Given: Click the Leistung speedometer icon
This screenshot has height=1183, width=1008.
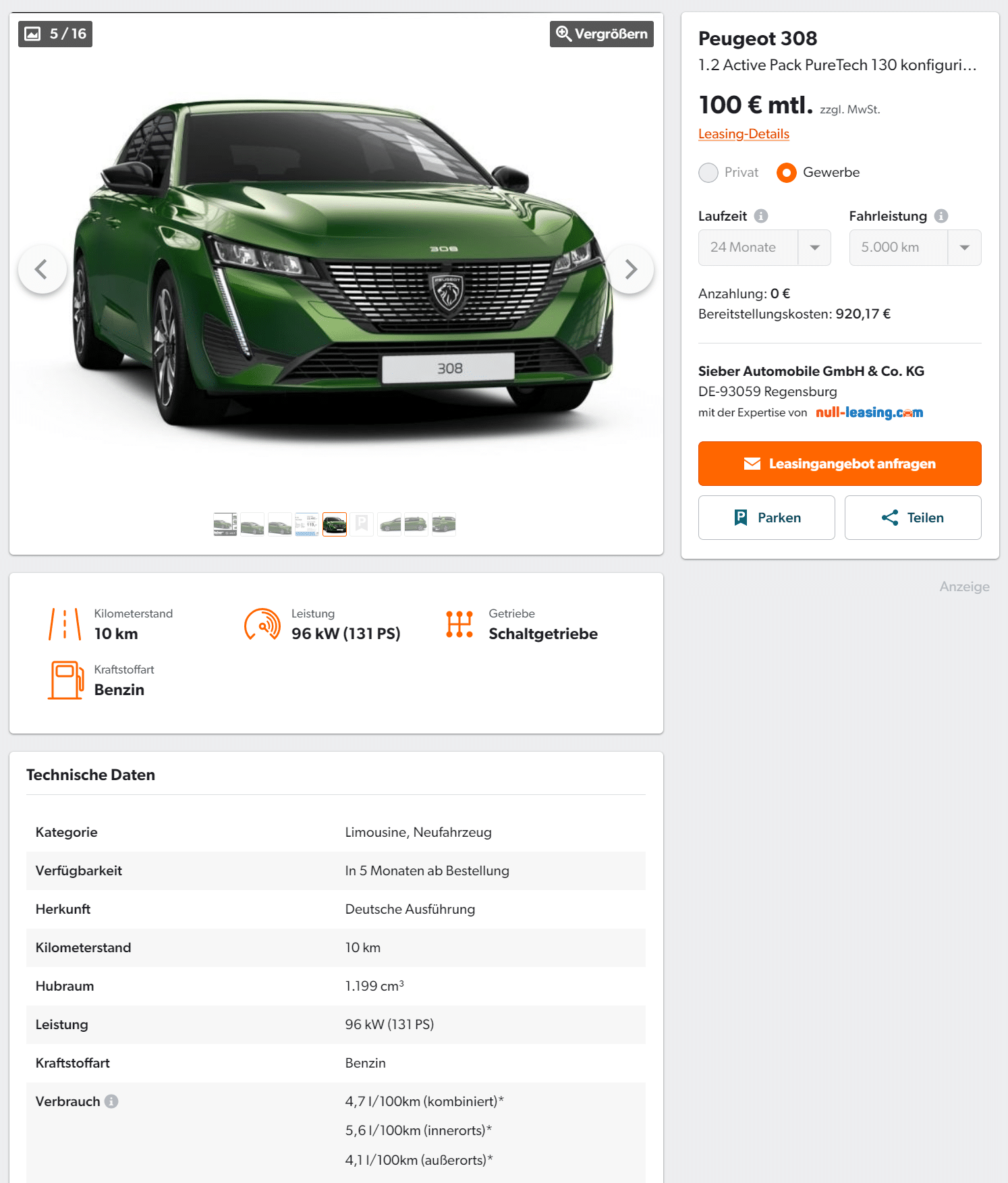Looking at the screenshot, I should click(262, 624).
